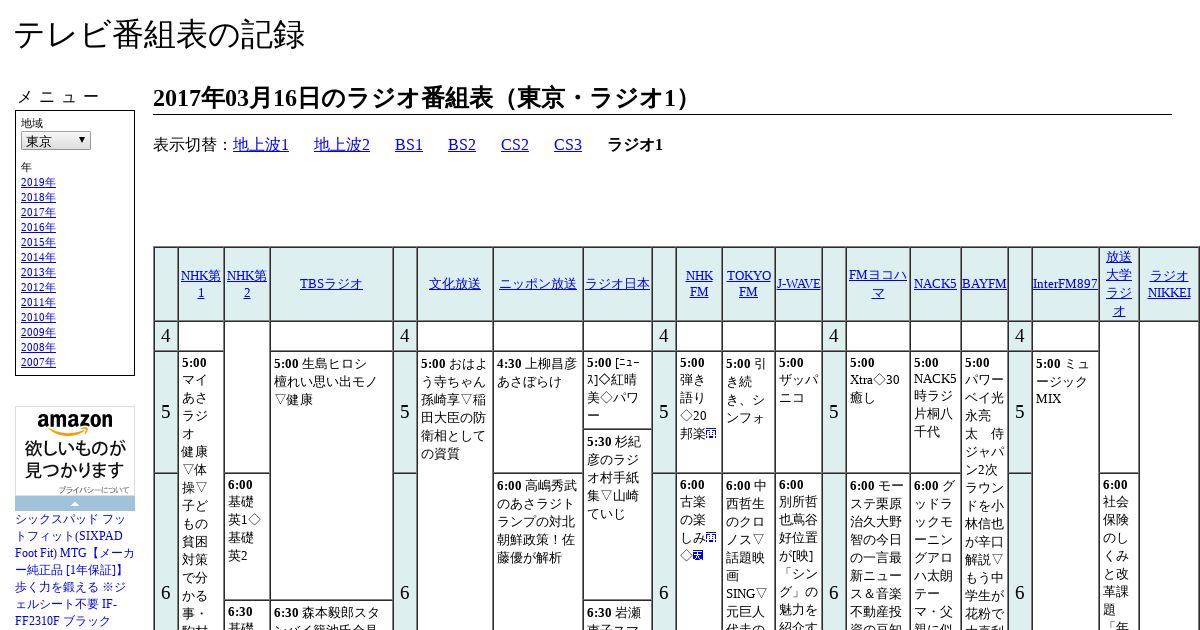
Task: Select InterFM897 5:00 ミュージックMIX program
Action: (1065, 490)
